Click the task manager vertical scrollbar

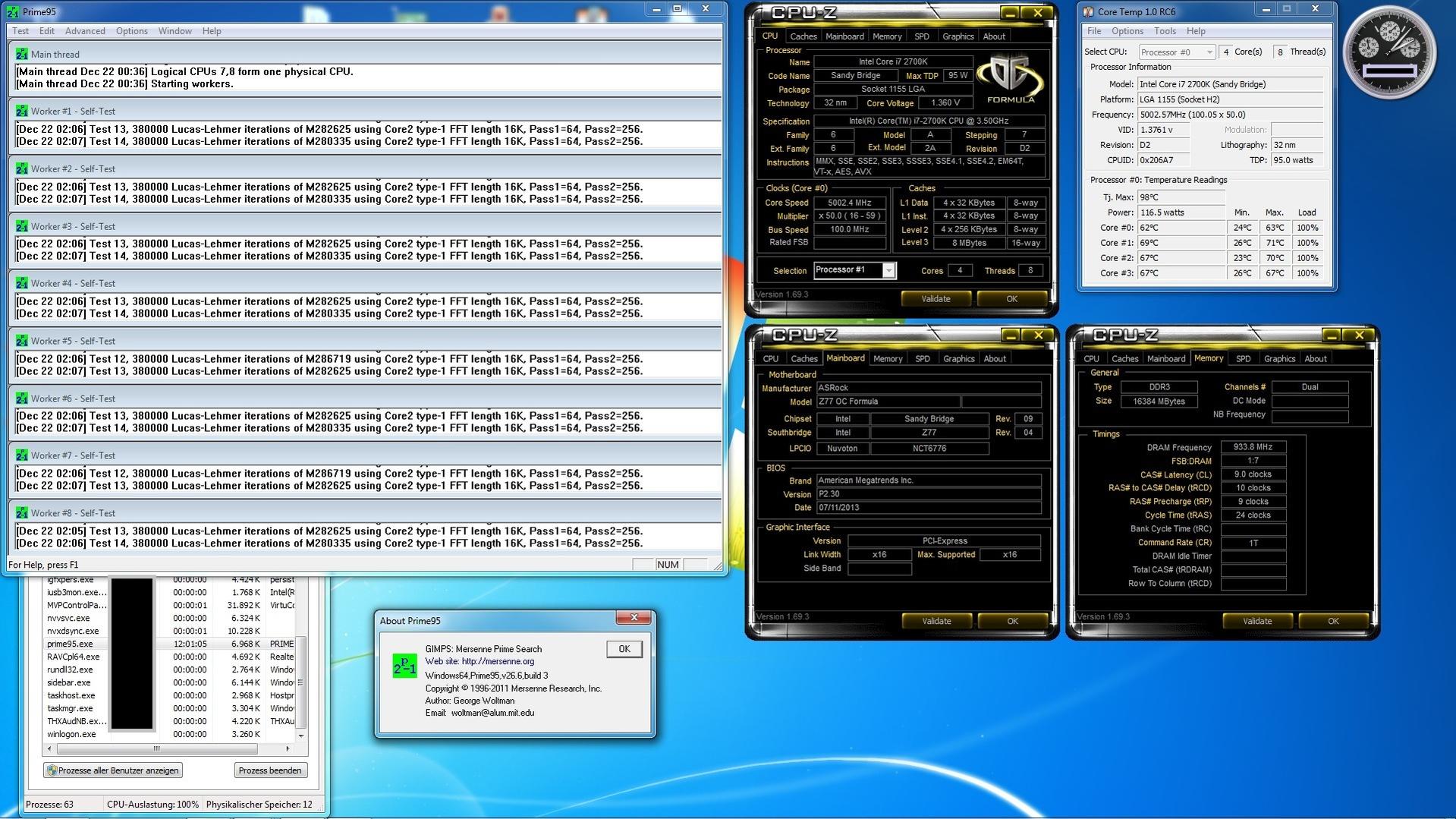click(301, 682)
